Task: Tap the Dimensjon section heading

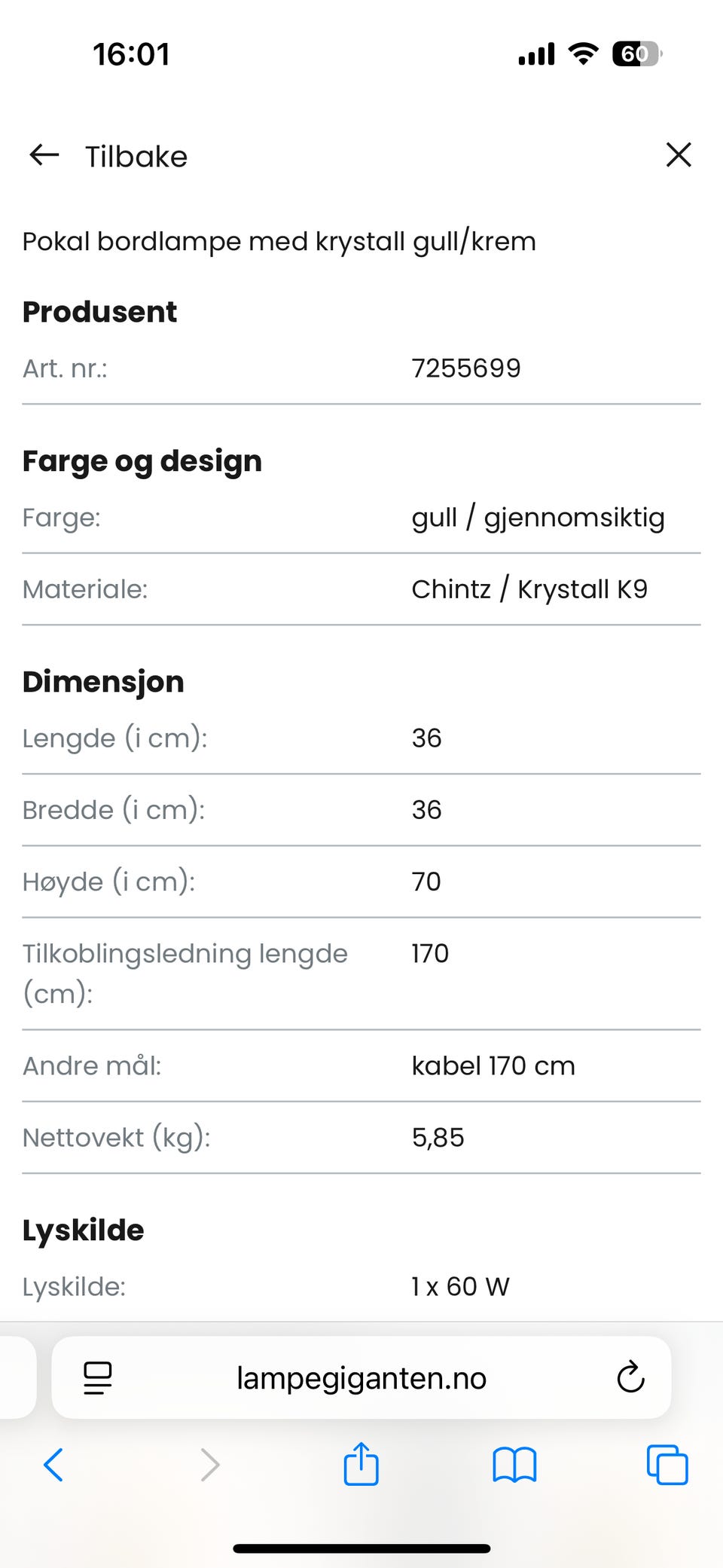Action: [x=103, y=682]
